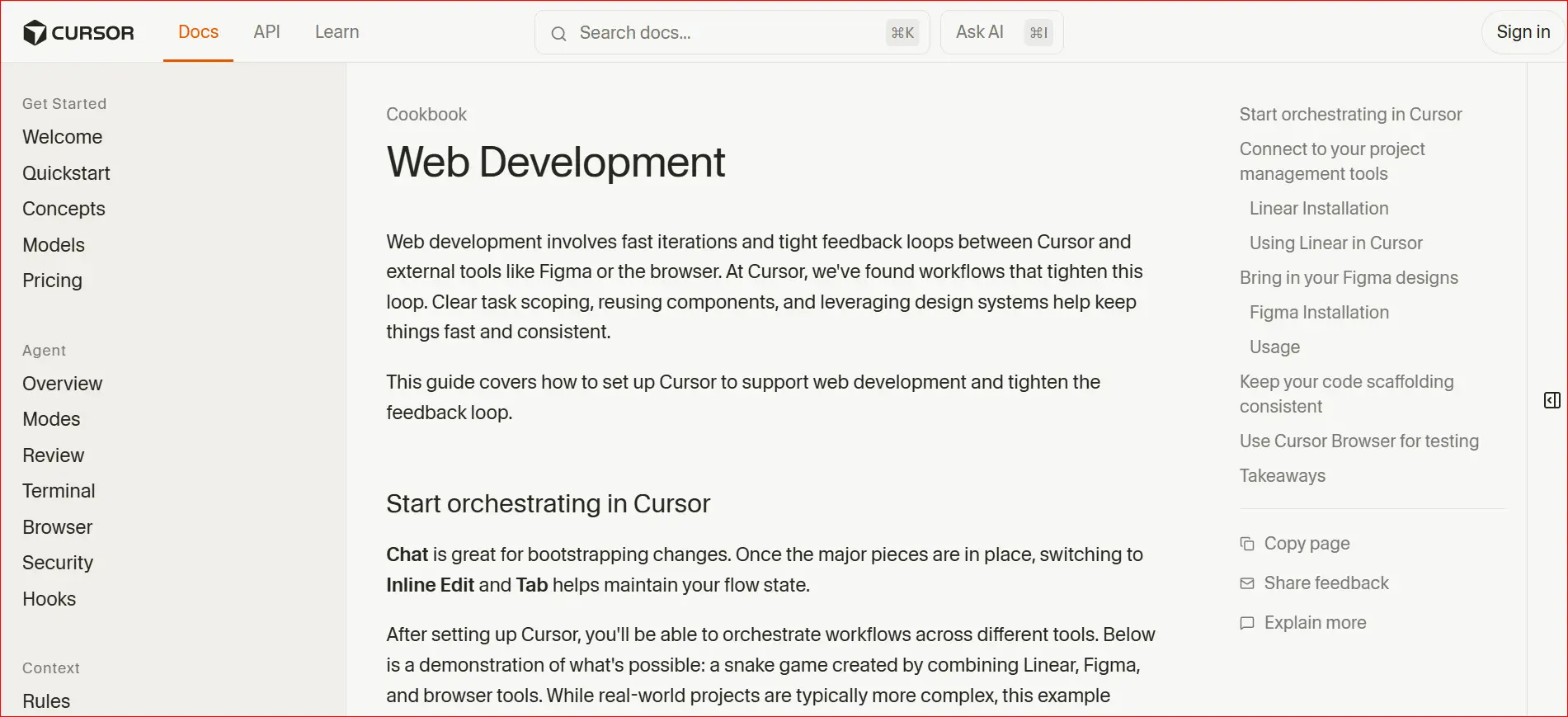This screenshot has width=1568, height=717.
Task: Switch to the API tab
Action: pos(266,32)
